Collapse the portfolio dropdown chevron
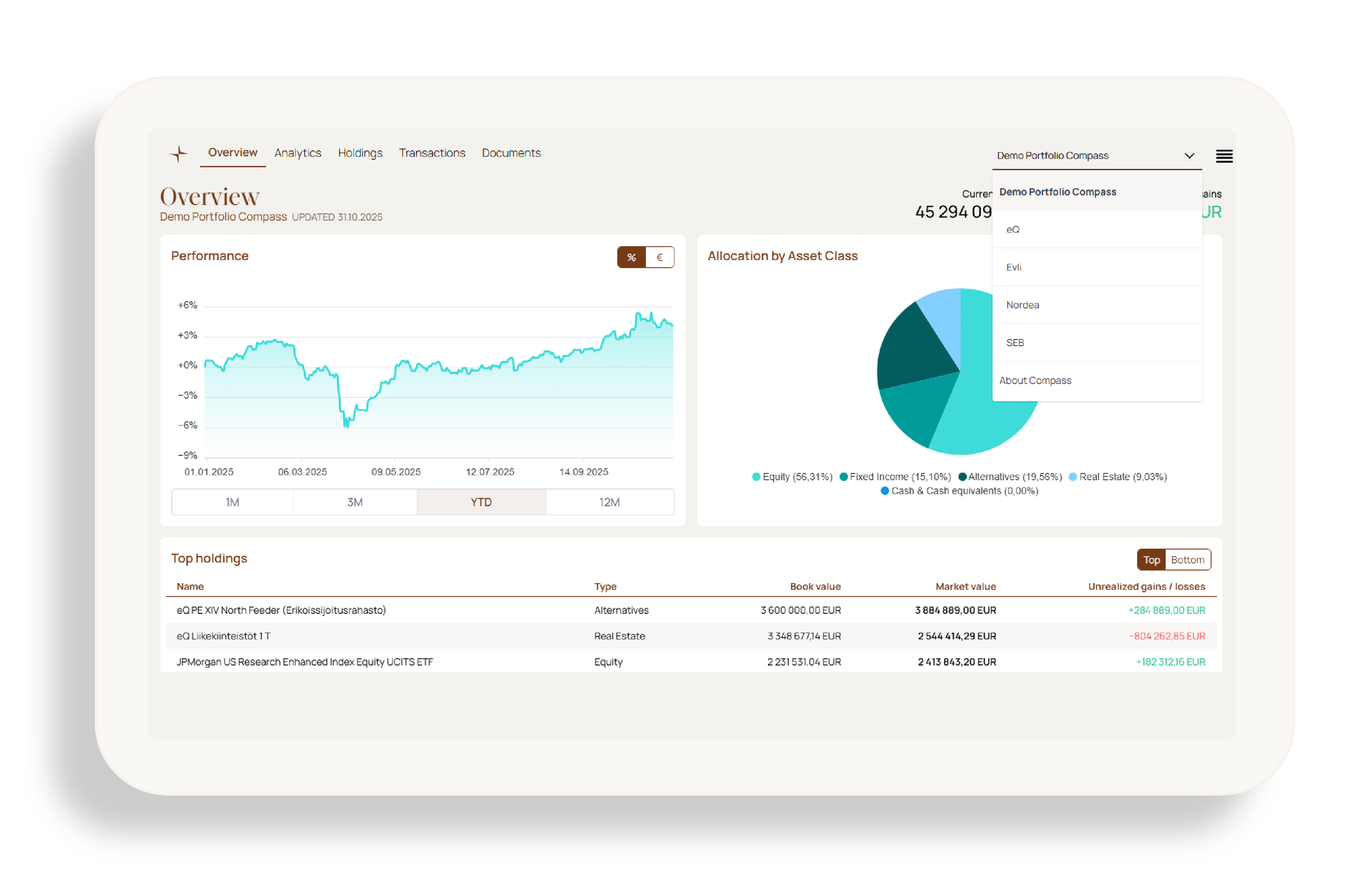 tap(1189, 156)
